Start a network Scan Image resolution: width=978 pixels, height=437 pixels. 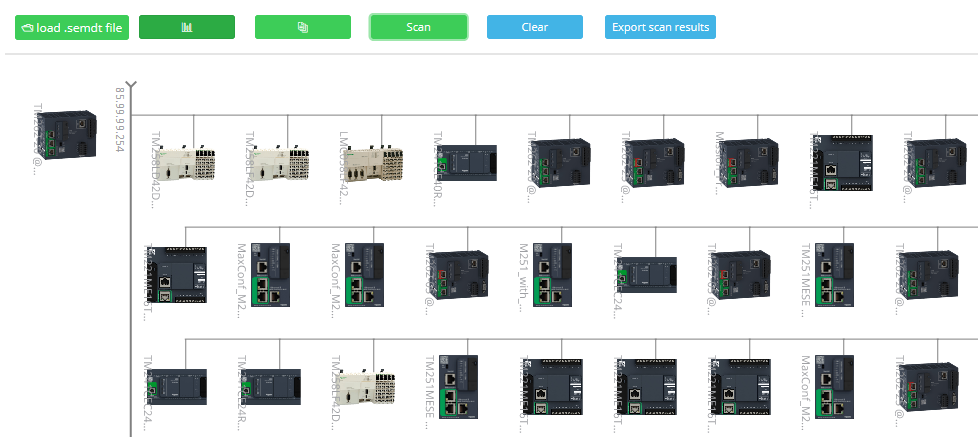pyautogui.click(x=419, y=27)
